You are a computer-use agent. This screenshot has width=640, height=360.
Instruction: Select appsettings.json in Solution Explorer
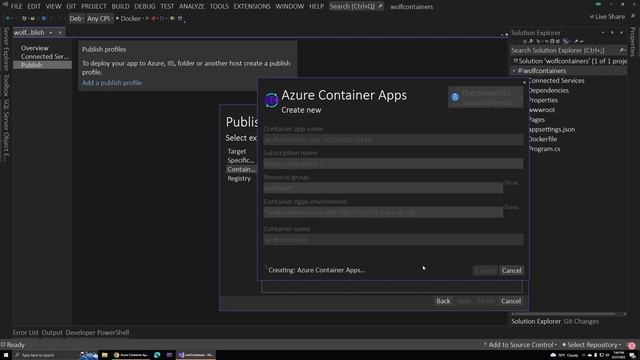[551, 129]
